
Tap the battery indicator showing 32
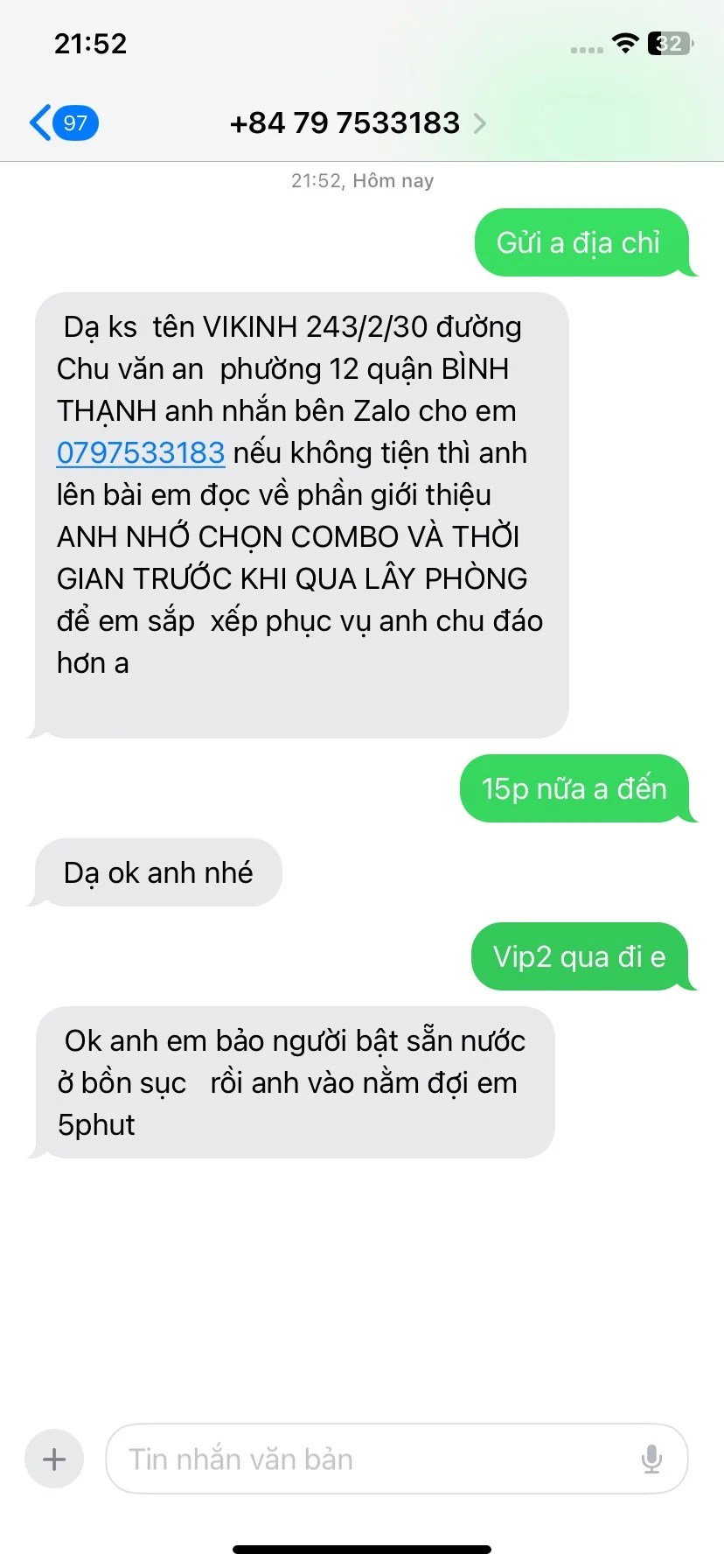670,43
